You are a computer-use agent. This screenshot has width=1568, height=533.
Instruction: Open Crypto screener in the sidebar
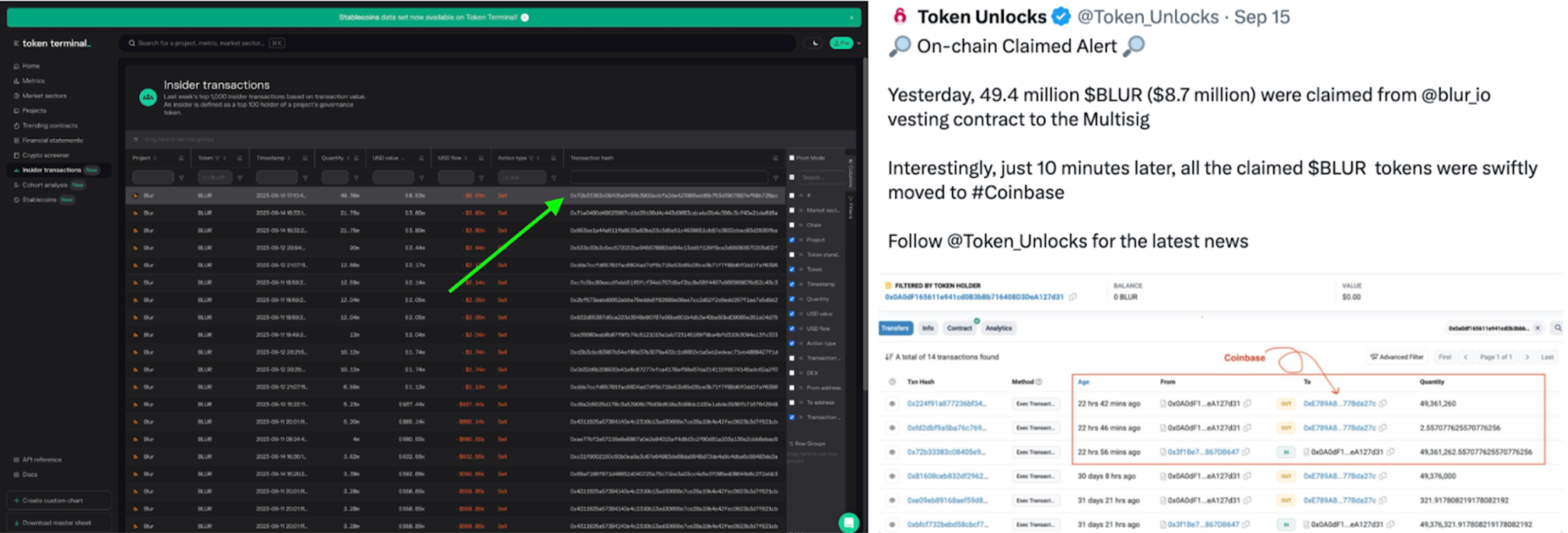[x=46, y=155]
